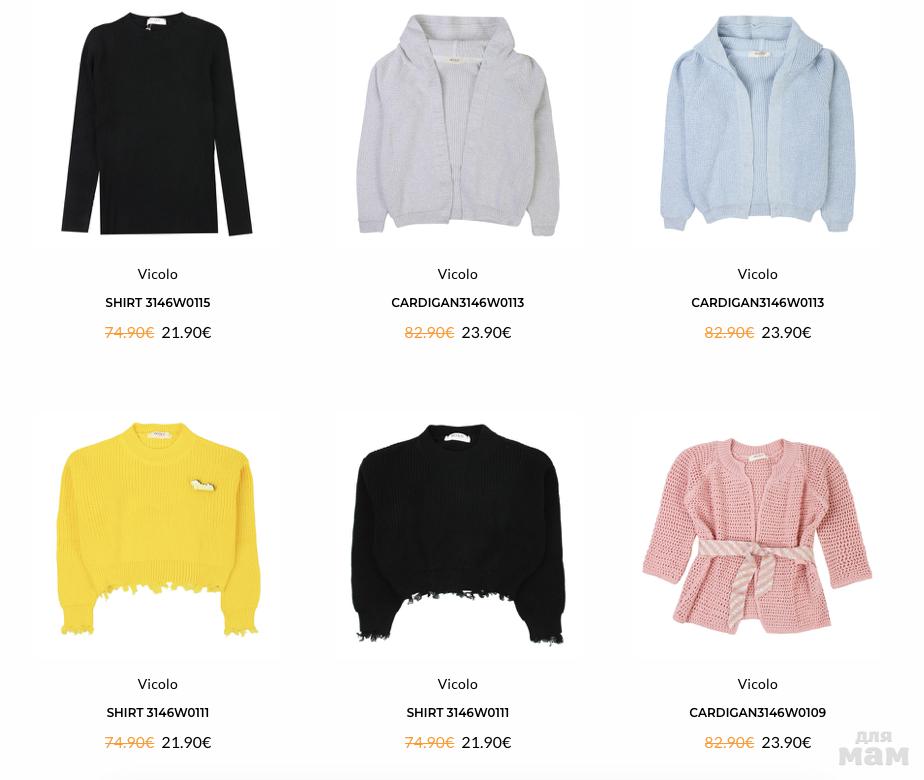Open the light blue cardigan image

point(757,124)
